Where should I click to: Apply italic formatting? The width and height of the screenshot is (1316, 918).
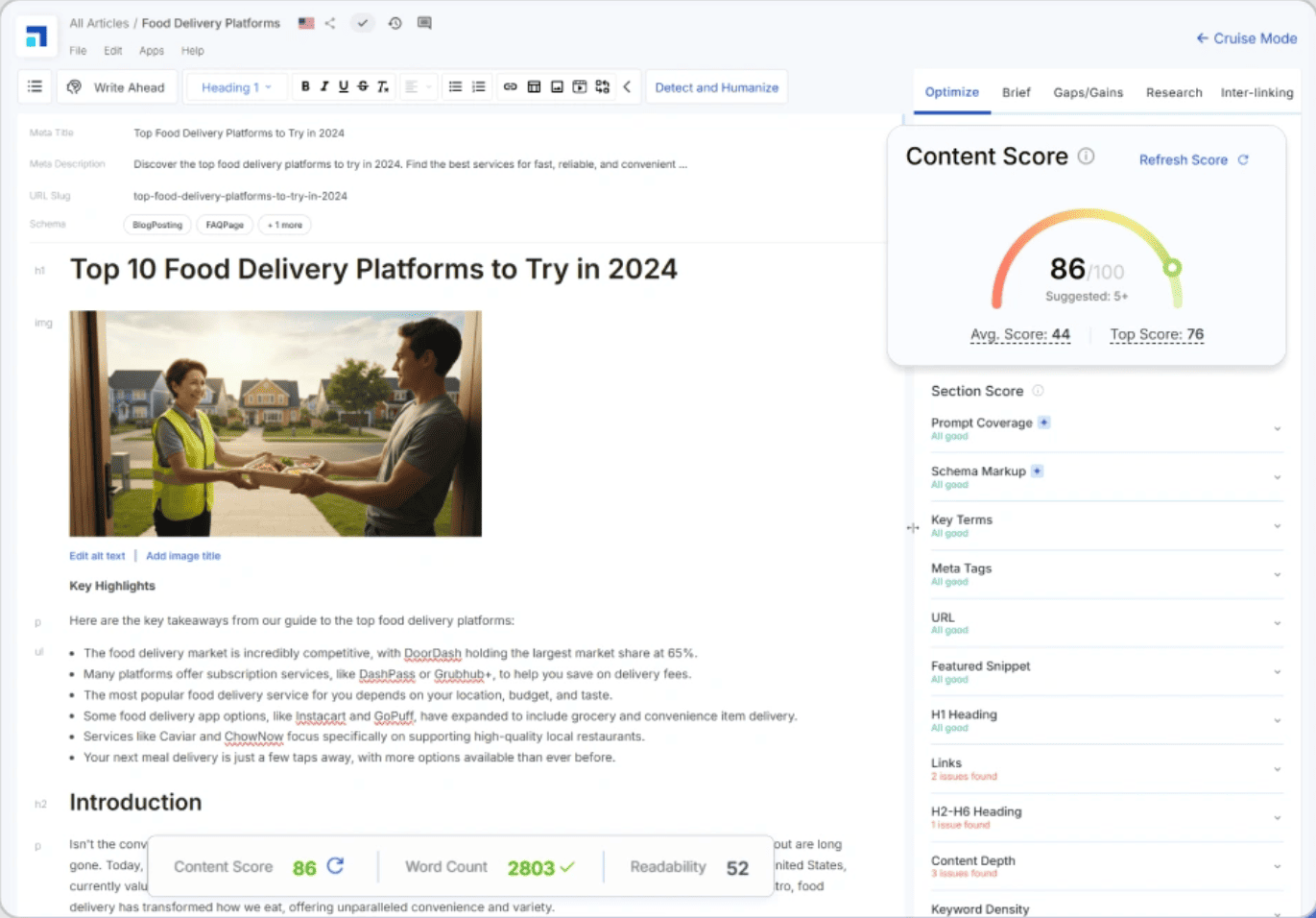coord(324,87)
